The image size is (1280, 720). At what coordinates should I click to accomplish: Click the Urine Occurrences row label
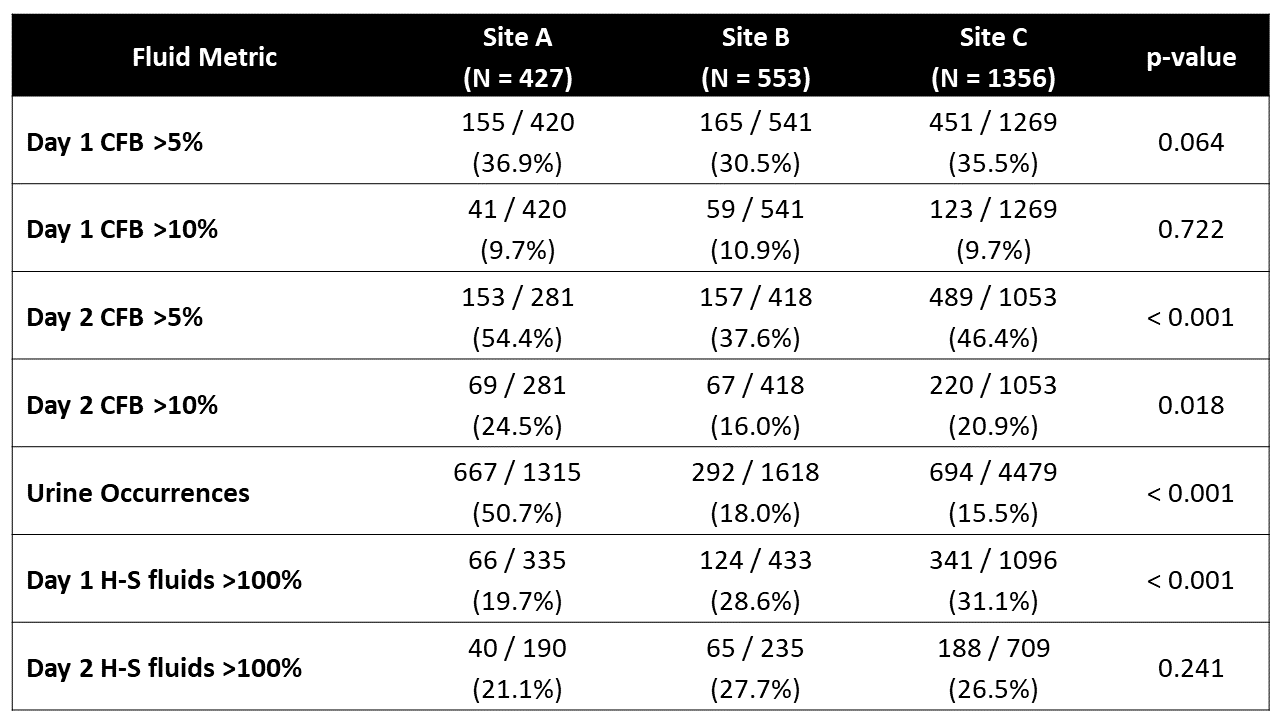click(138, 493)
